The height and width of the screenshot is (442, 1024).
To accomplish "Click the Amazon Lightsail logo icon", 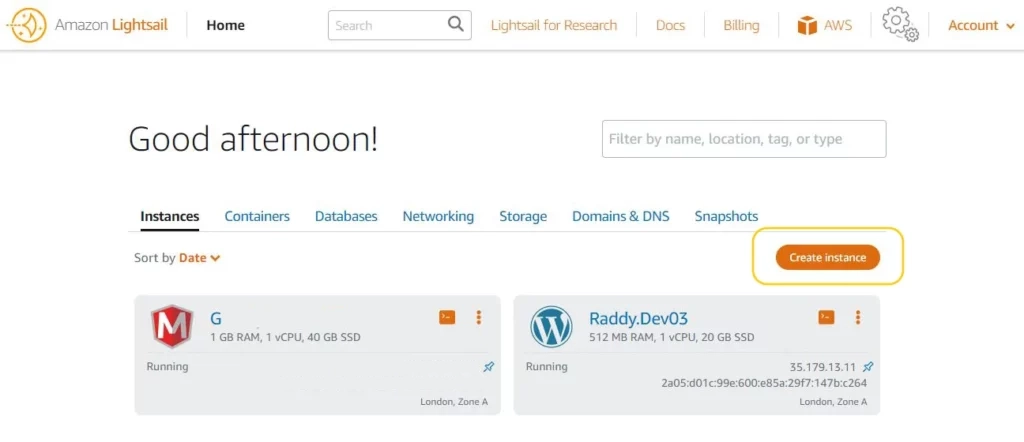I will click(x=26, y=25).
